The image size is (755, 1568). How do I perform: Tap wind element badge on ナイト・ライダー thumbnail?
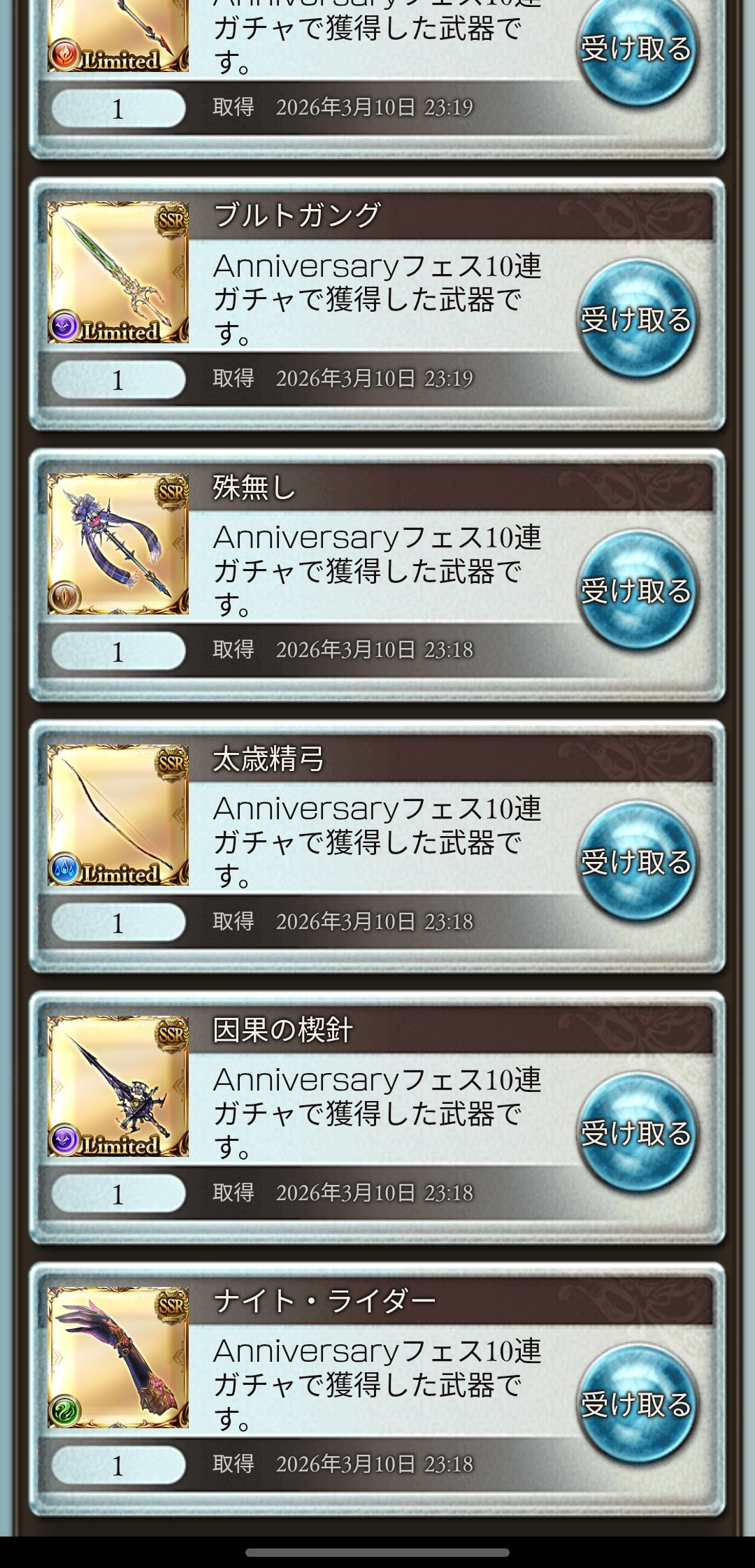pyautogui.click(x=65, y=1411)
